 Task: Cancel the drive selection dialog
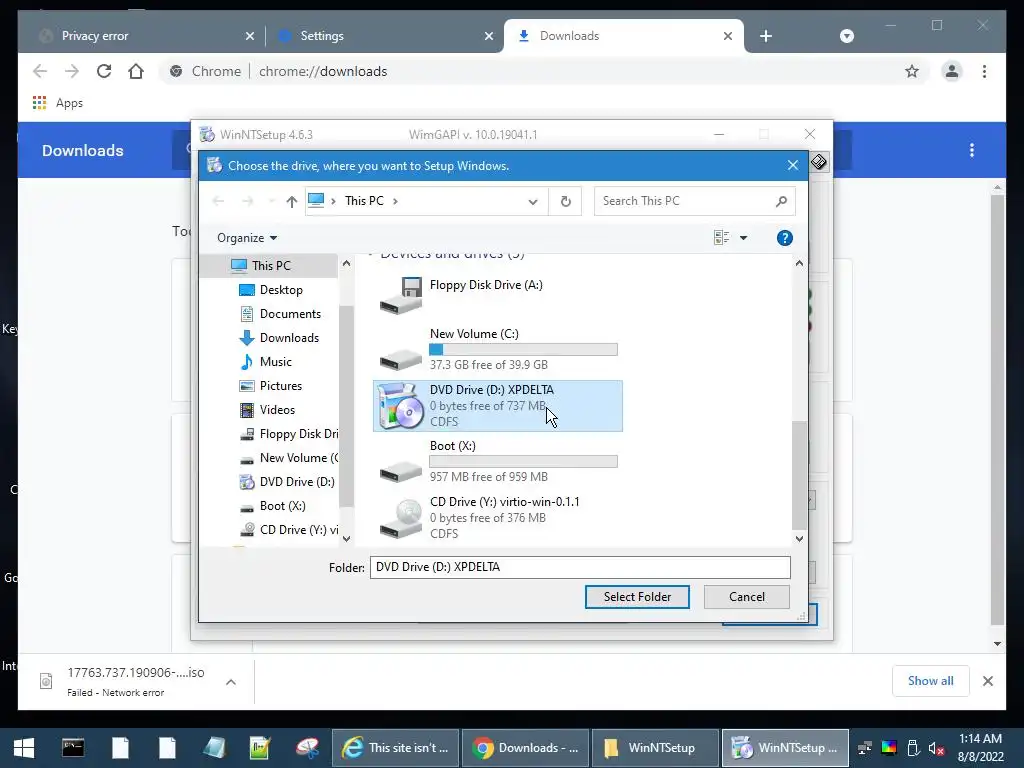click(746, 597)
